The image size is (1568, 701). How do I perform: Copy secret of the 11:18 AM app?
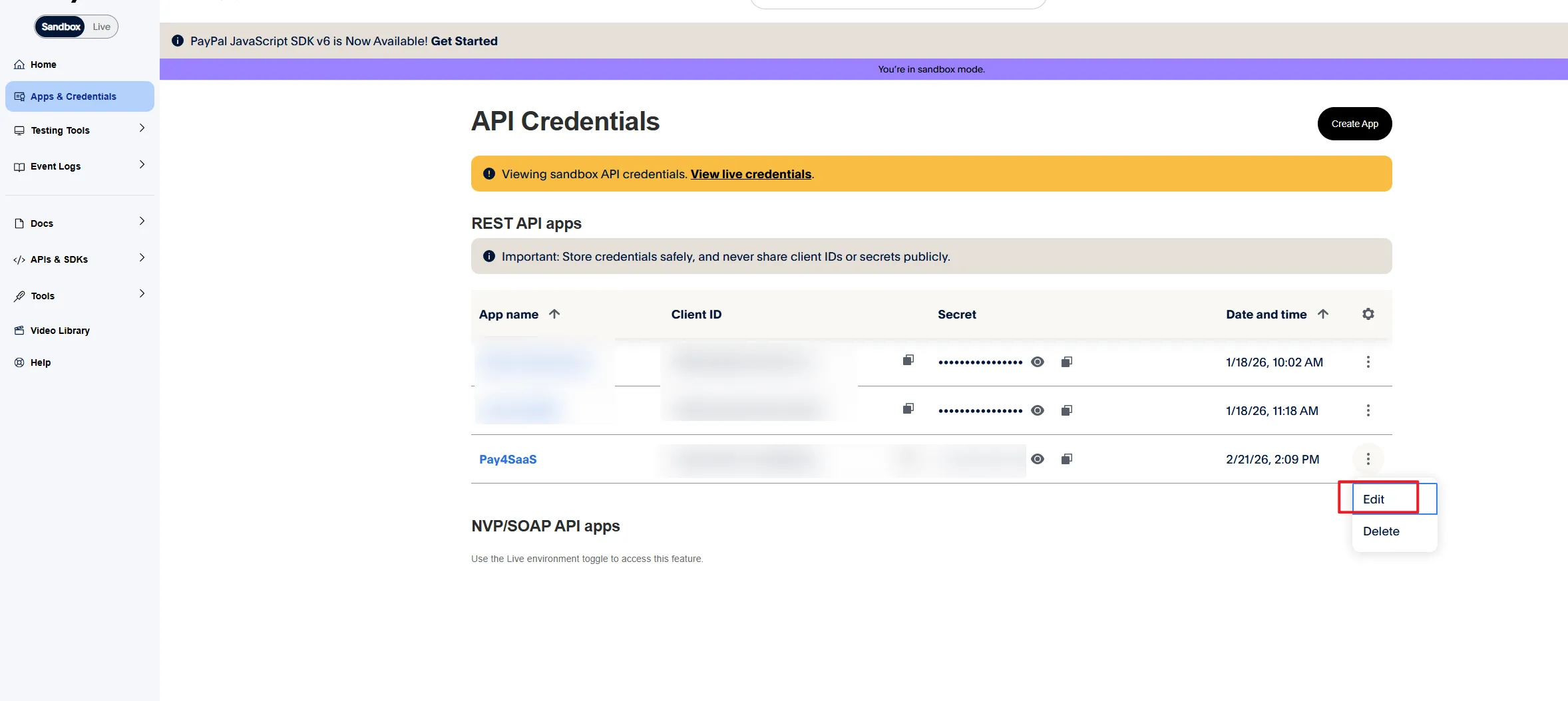(1066, 410)
